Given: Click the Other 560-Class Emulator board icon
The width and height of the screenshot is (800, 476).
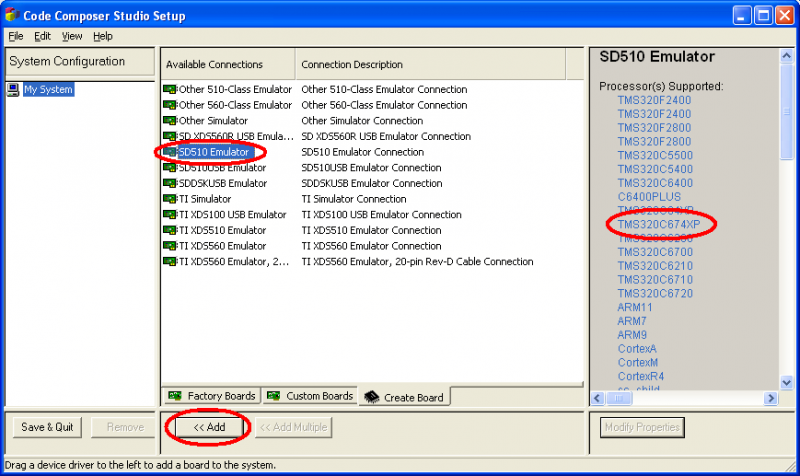Looking at the screenshot, I should click(x=169, y=105).
